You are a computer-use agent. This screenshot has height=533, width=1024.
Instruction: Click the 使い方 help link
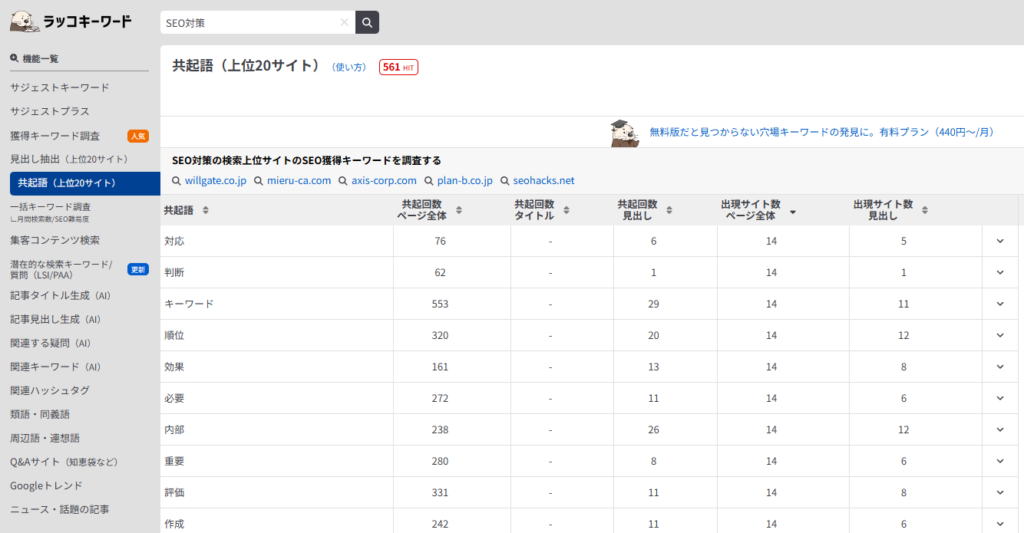click(x=349, y=67)
